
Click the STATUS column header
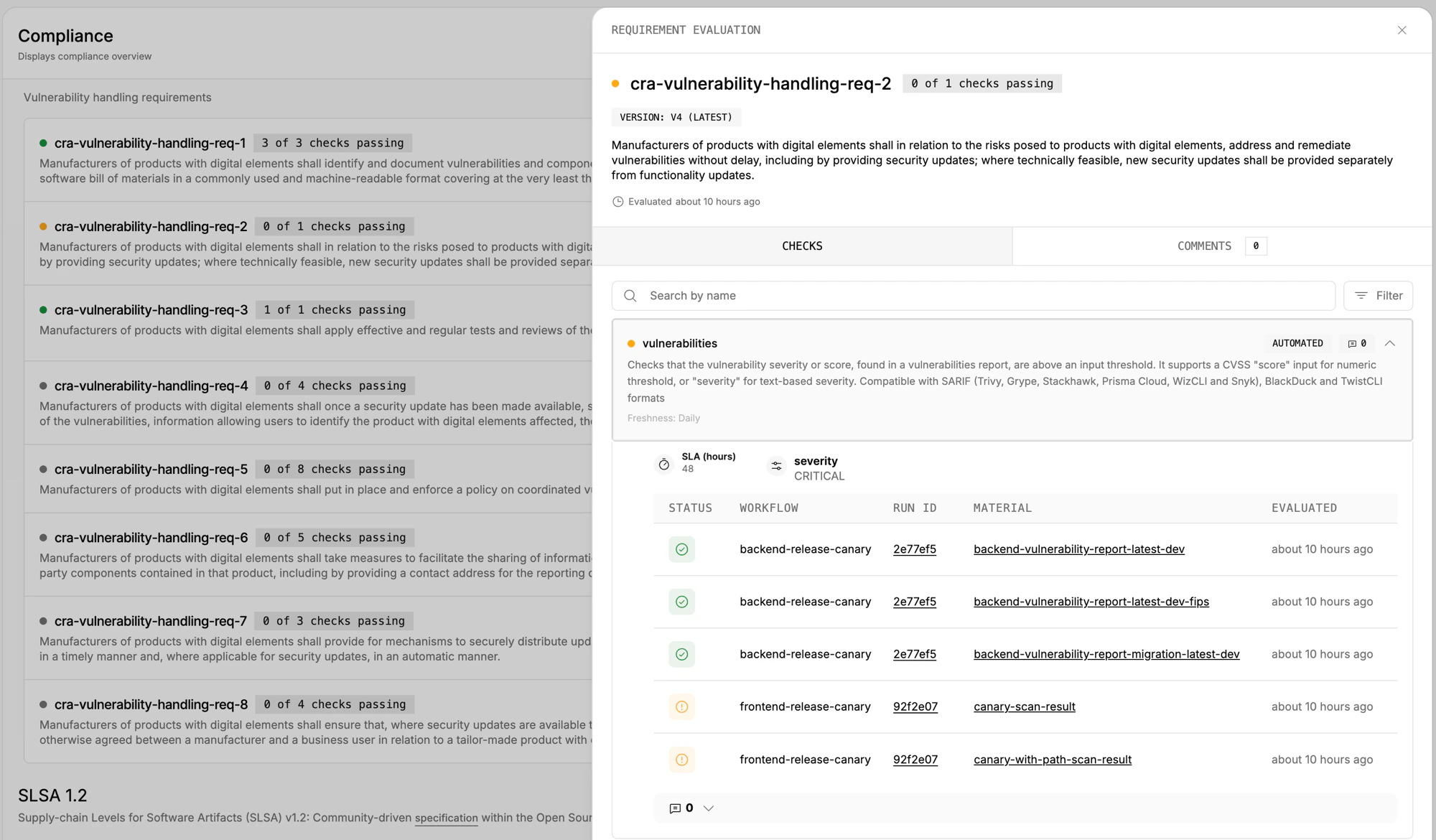(x=690, y=508)
